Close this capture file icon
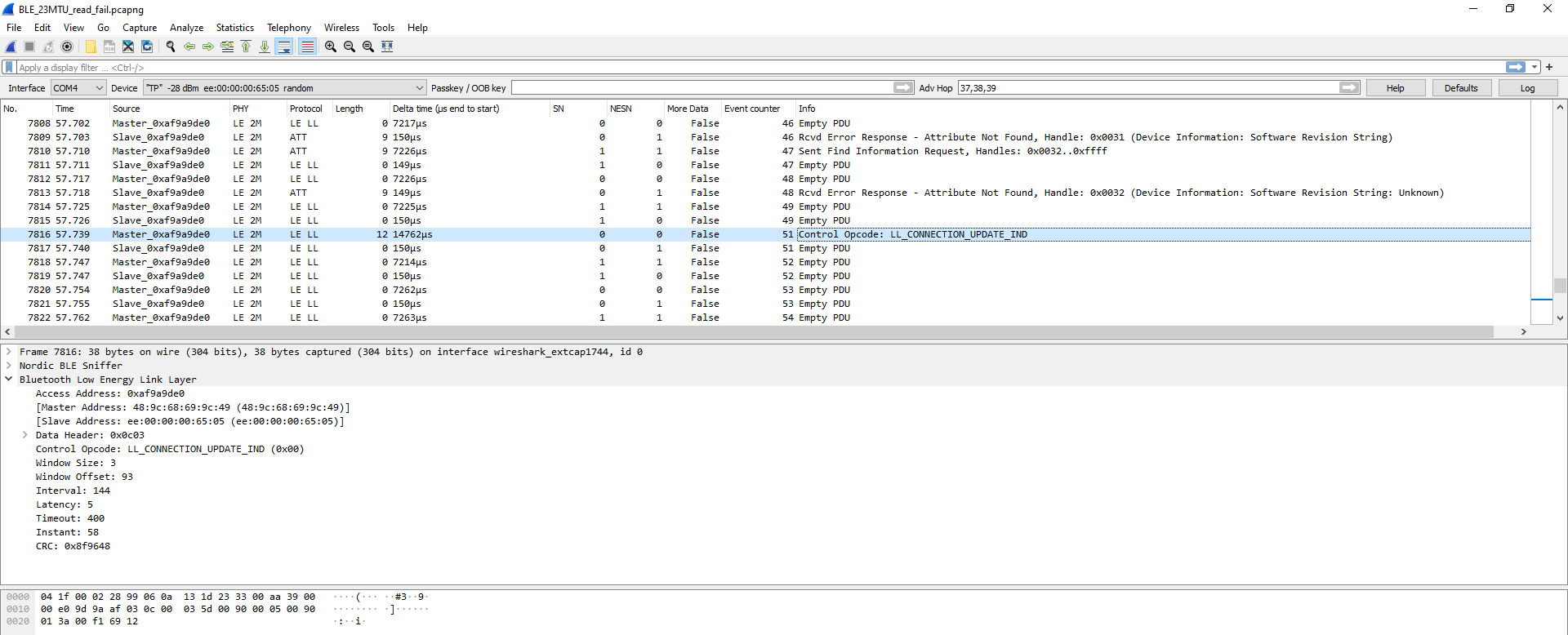Screen dimensions: 1568x635 (128, 47)
